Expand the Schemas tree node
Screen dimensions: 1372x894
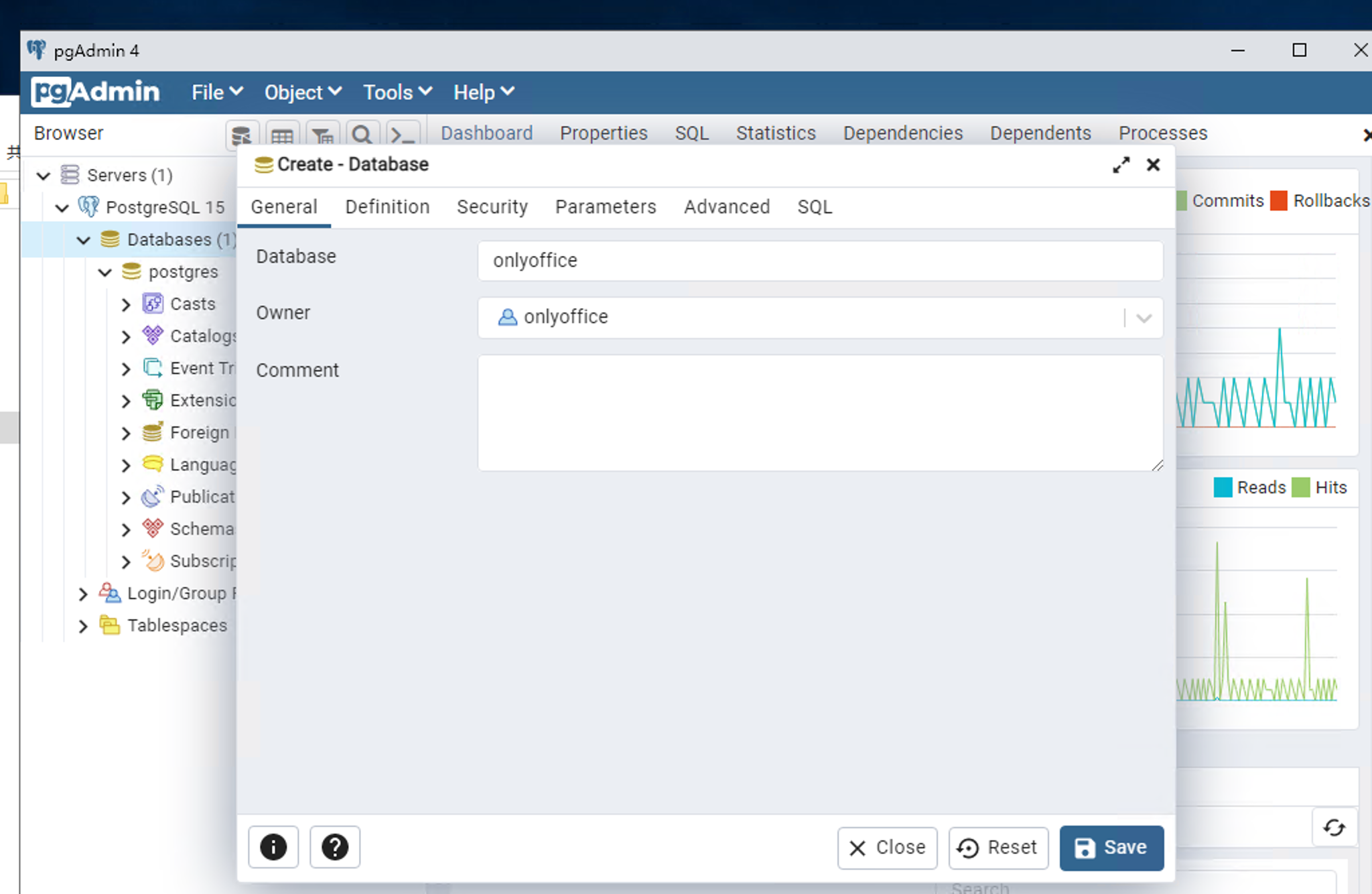(x=126, y=529)
